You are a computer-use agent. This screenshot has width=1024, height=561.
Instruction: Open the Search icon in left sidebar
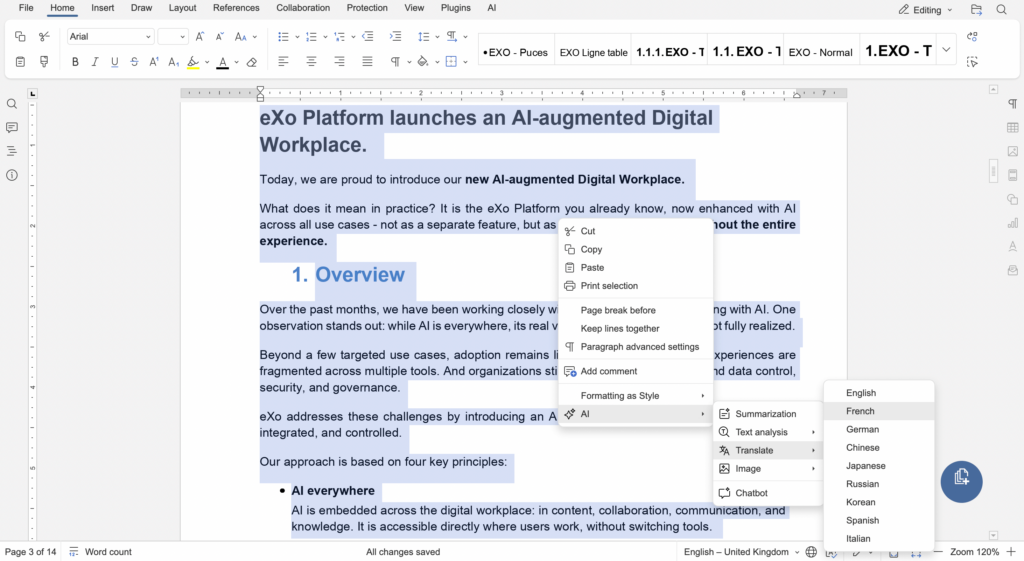(x=12, y=104)
